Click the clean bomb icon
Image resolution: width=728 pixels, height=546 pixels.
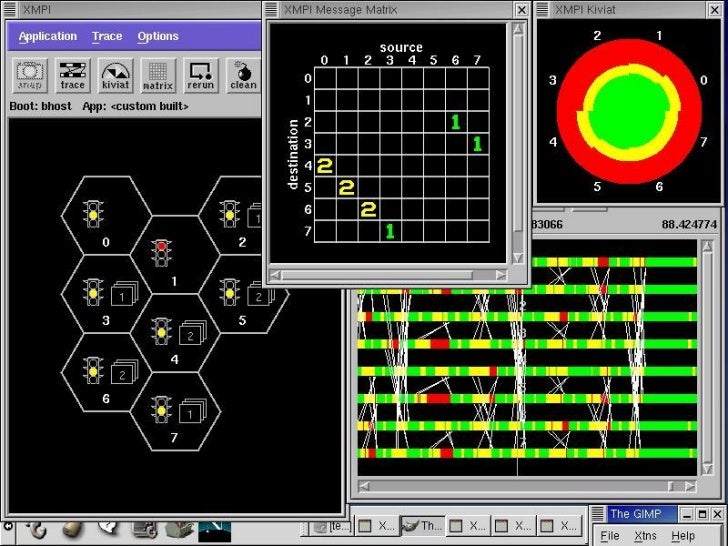(243, 75)
